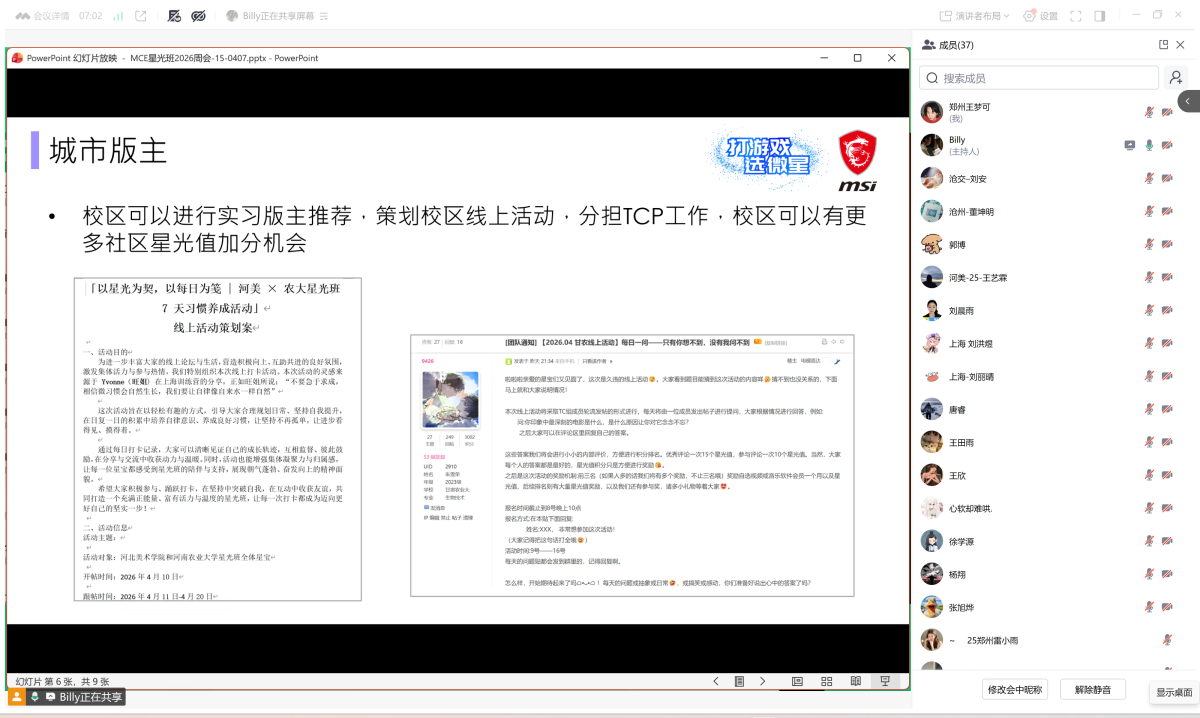Go to previous slide in PowerPoint
1200x718 pixels.
click(716, 681)
